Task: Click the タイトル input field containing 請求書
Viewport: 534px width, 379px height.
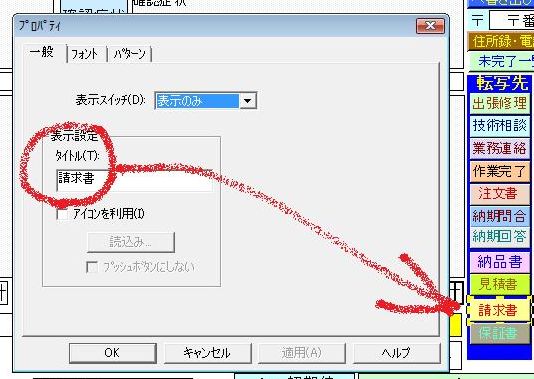Action: click(x=135, y=180)
